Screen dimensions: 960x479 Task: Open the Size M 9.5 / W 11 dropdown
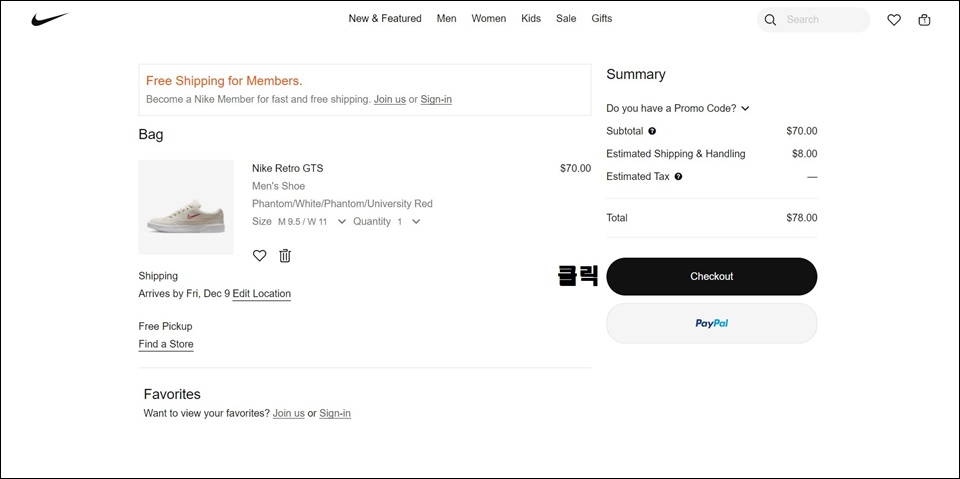pos(299,222)
